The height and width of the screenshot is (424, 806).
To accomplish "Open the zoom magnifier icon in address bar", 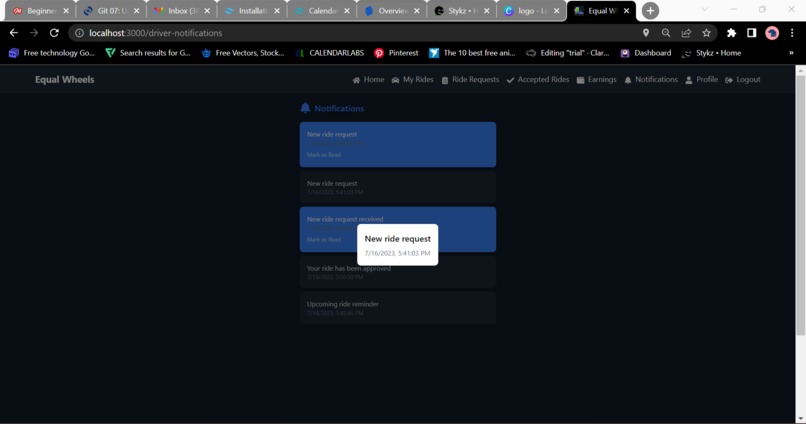I will (x=666, y=33).
